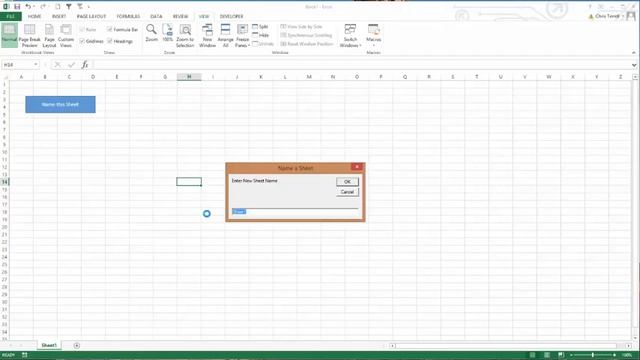
Task: Click macro record icon in status bar
Action: point(24,355)
